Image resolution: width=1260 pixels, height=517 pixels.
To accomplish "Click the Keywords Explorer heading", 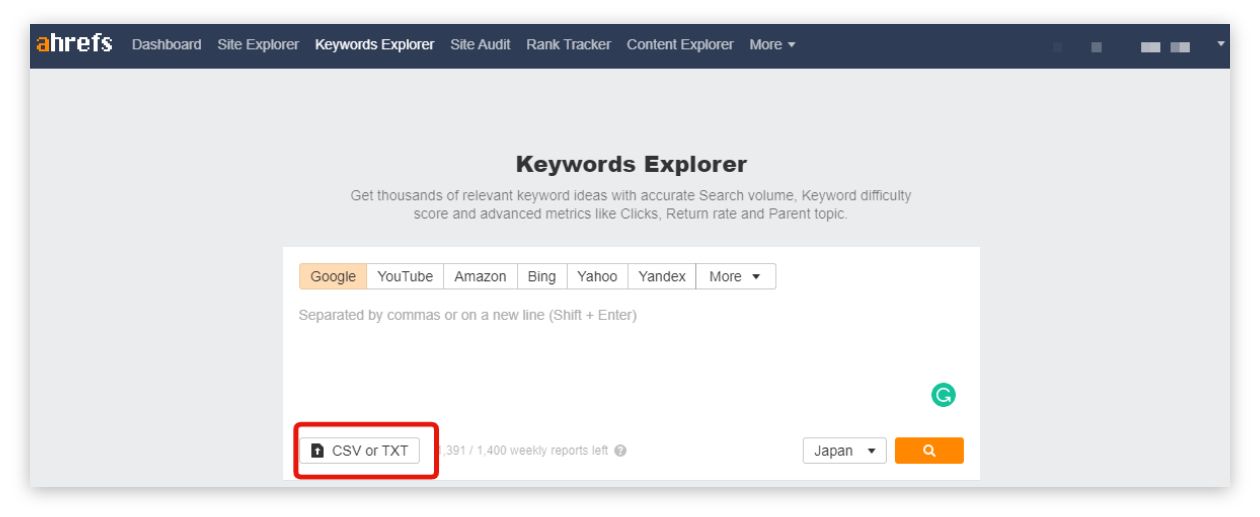I will (631, 164).
